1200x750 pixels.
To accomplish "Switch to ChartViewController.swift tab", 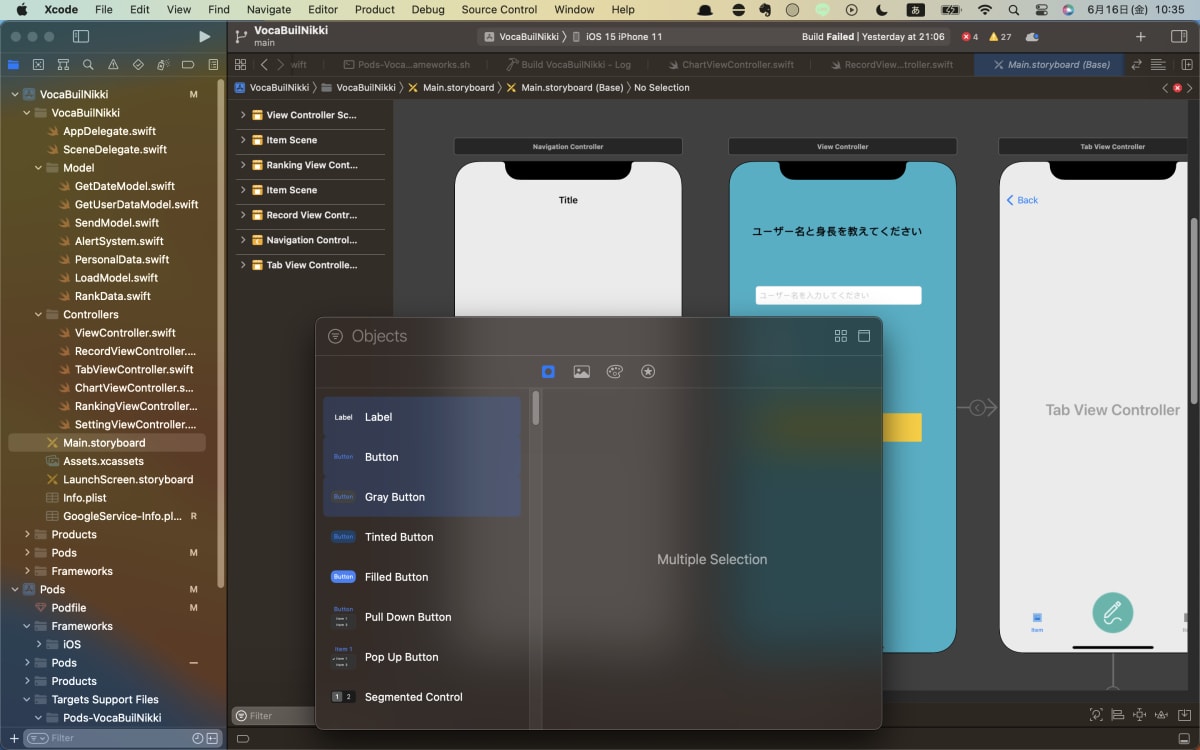I will pyautogui.click(x=729, y=64).
